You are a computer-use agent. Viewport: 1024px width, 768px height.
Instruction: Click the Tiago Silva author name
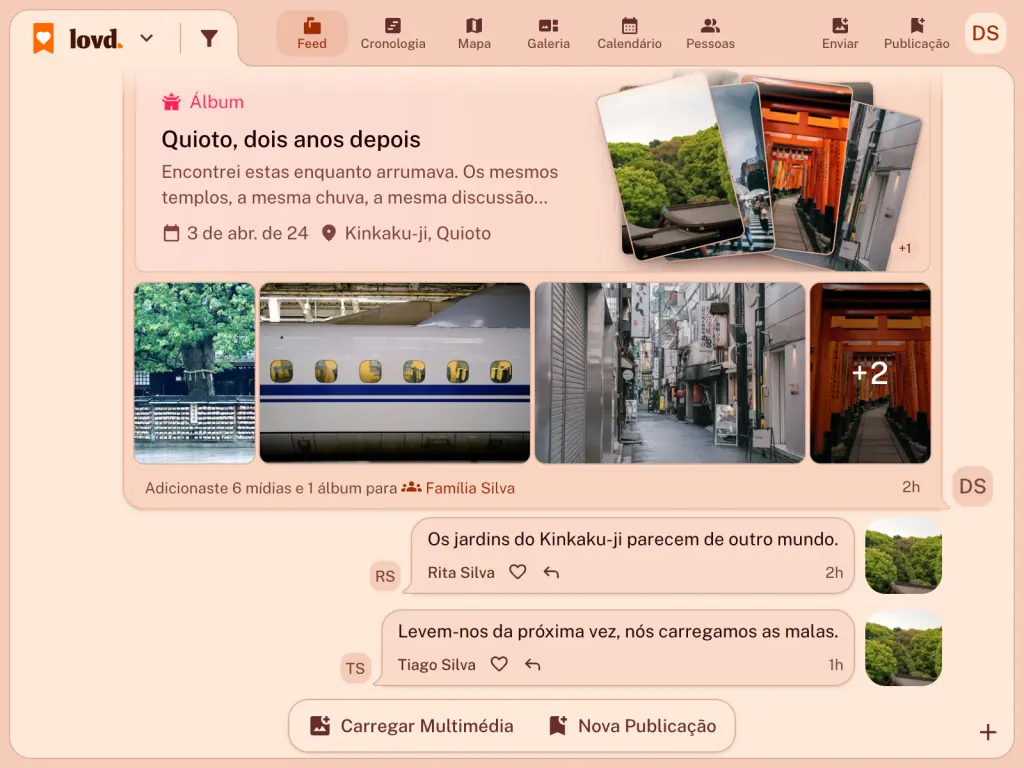(x=437, y=665)
